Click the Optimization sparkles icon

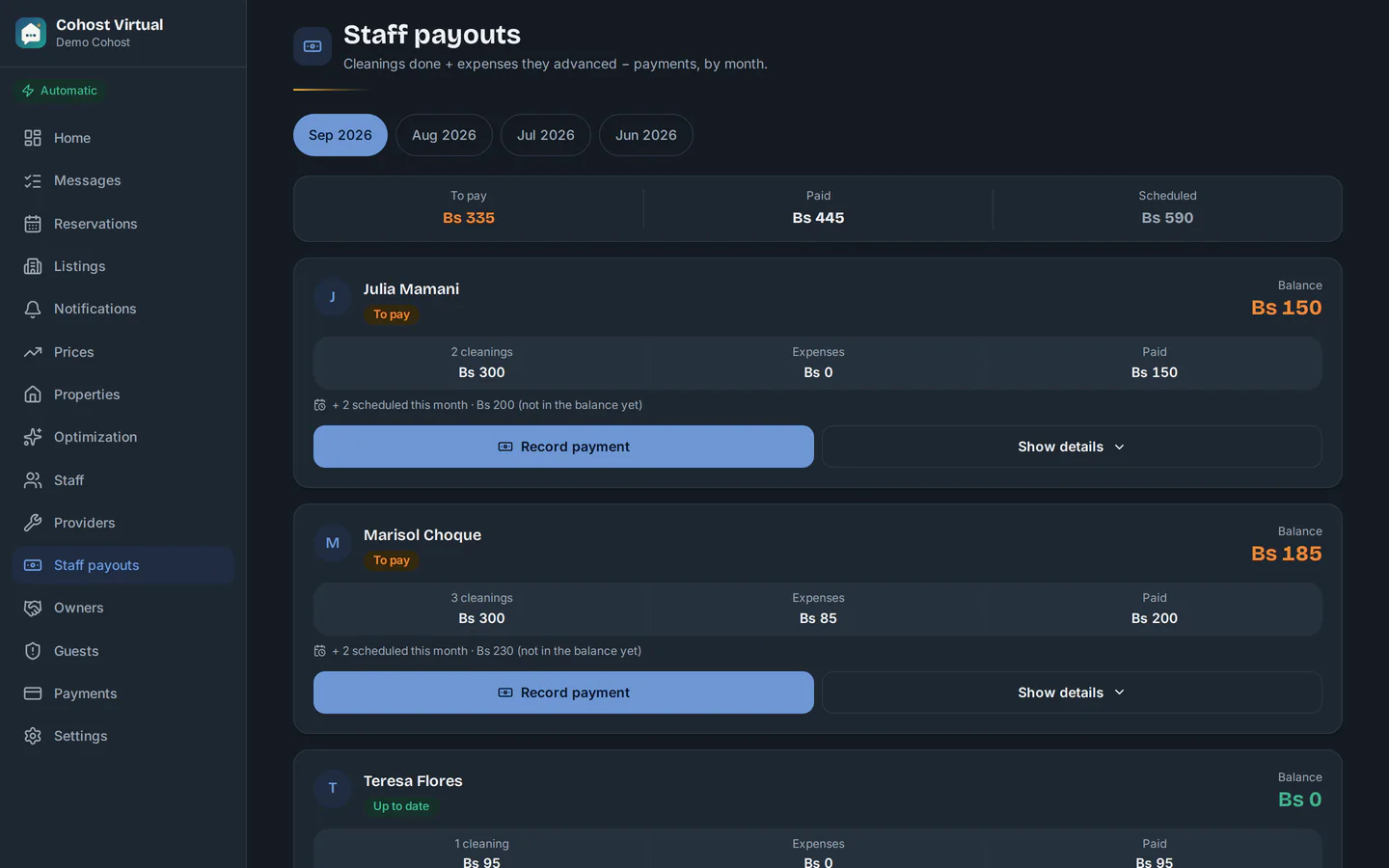coord(33,437)
